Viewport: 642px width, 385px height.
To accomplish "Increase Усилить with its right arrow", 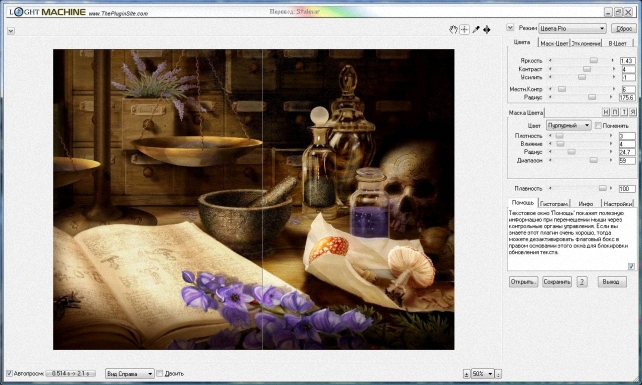I will 614,77.
